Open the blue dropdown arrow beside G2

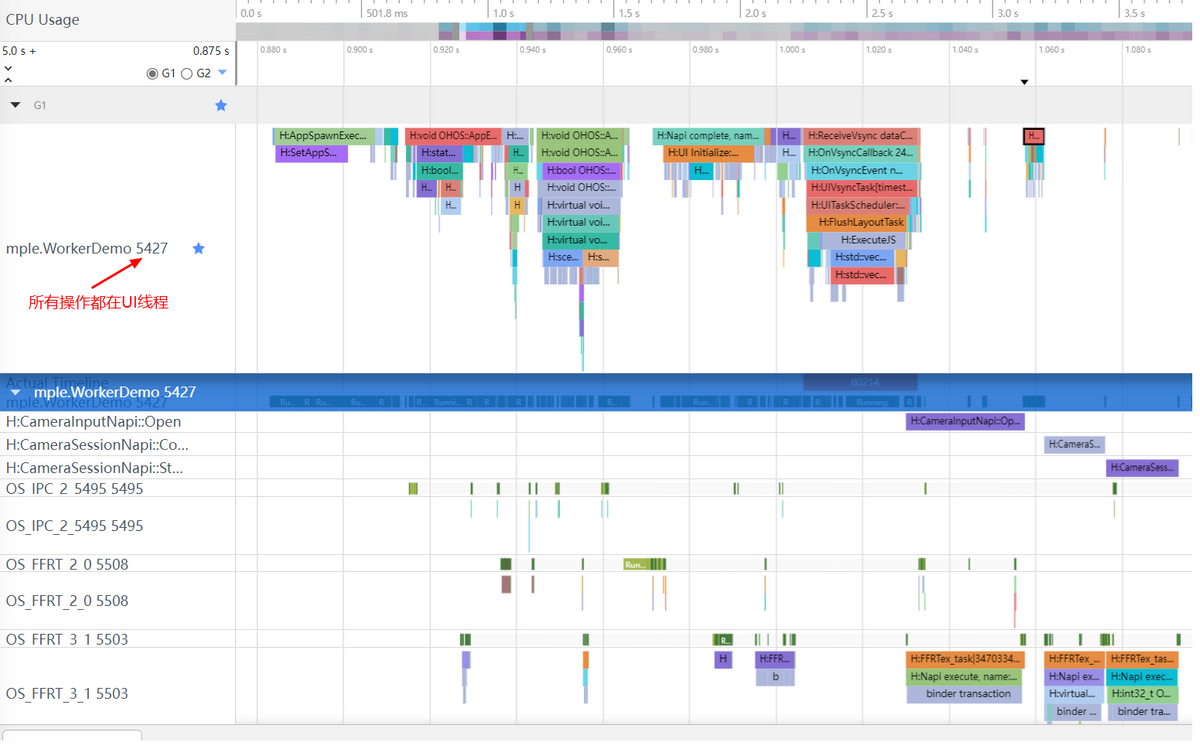(222, 73)
